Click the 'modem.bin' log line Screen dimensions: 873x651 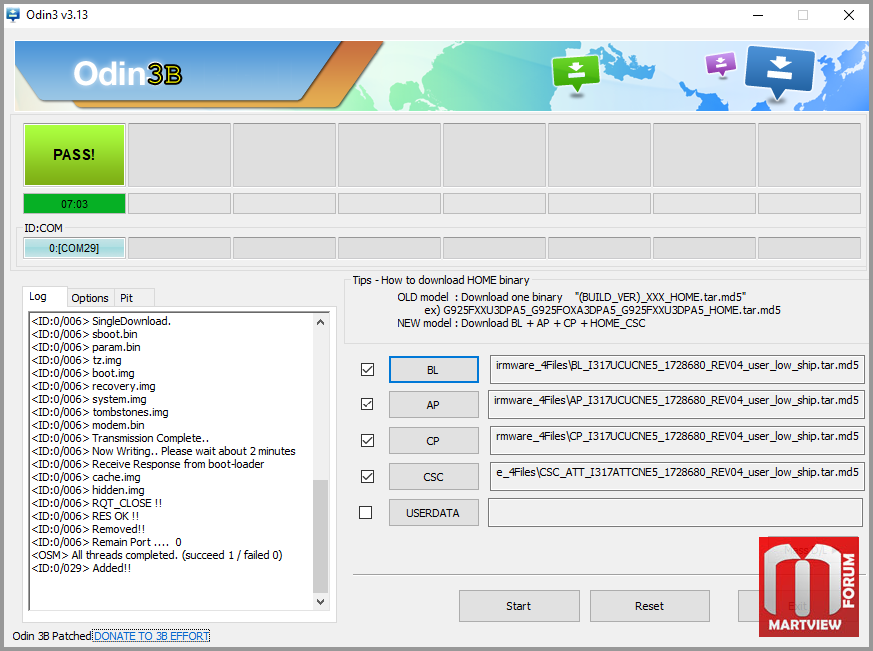88,425
